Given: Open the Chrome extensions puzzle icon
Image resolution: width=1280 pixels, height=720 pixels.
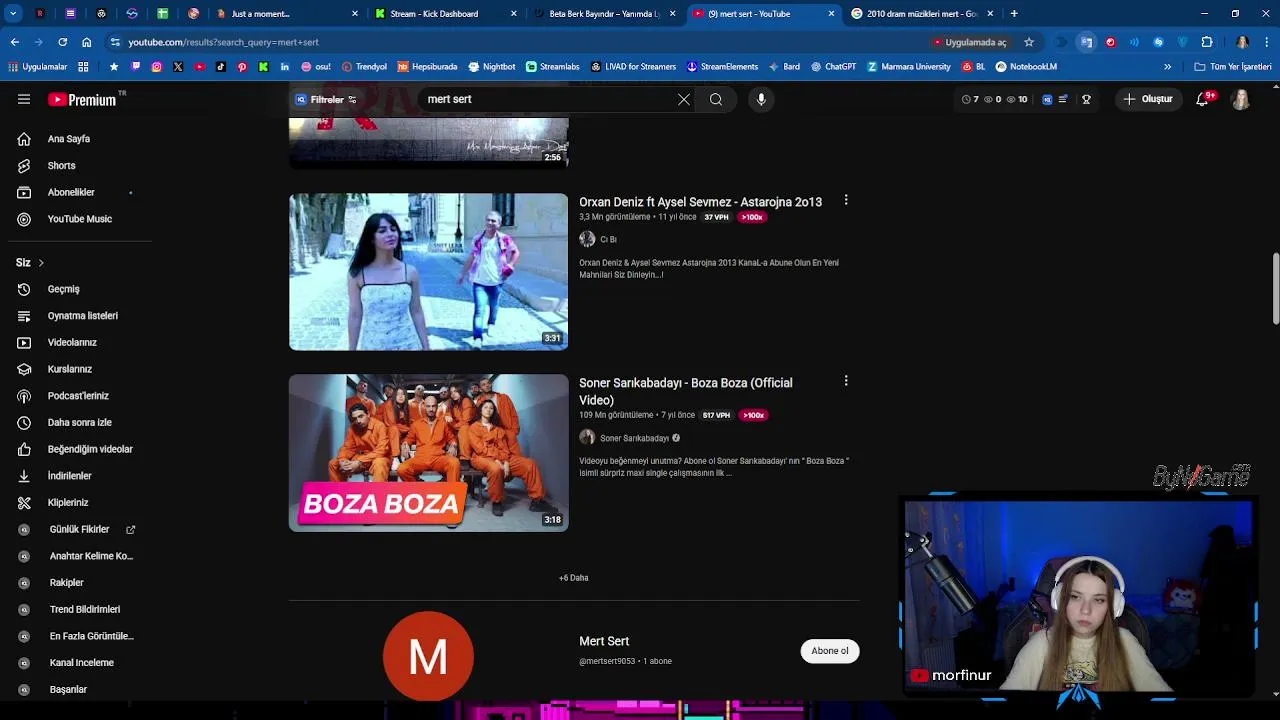Looking at the screenshot, I should [x=1207, y=42].
